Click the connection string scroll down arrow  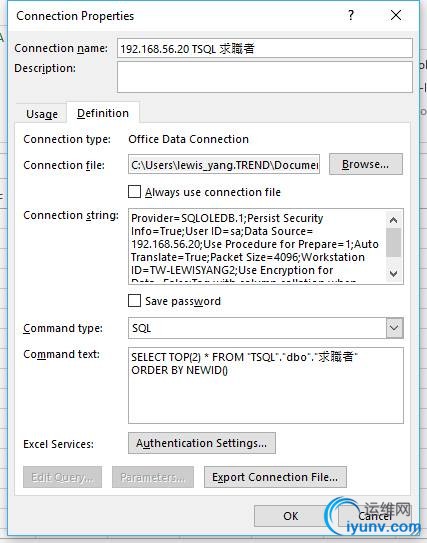coord(393,273)
